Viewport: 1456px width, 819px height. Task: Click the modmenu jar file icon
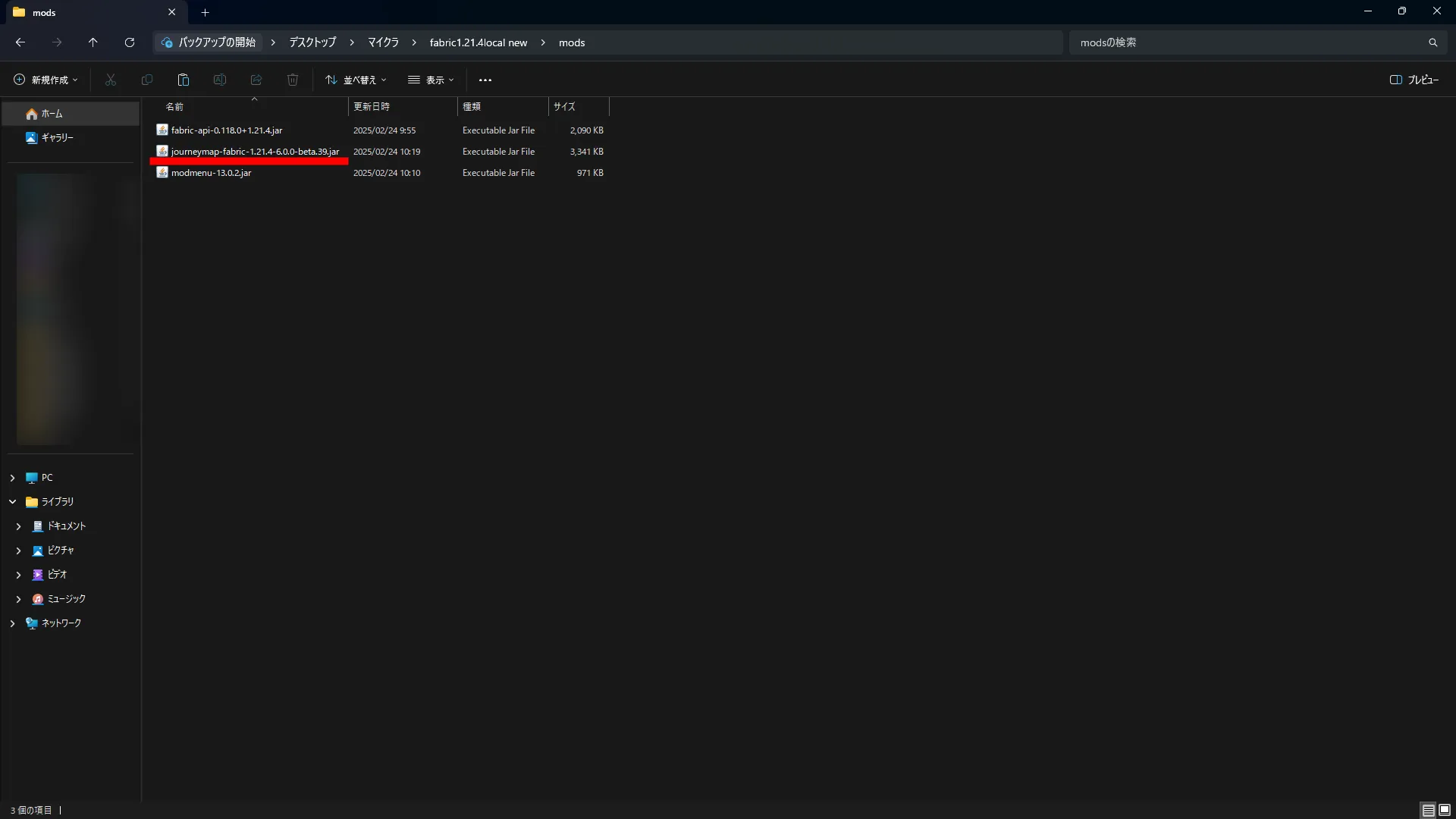[162, 172]
